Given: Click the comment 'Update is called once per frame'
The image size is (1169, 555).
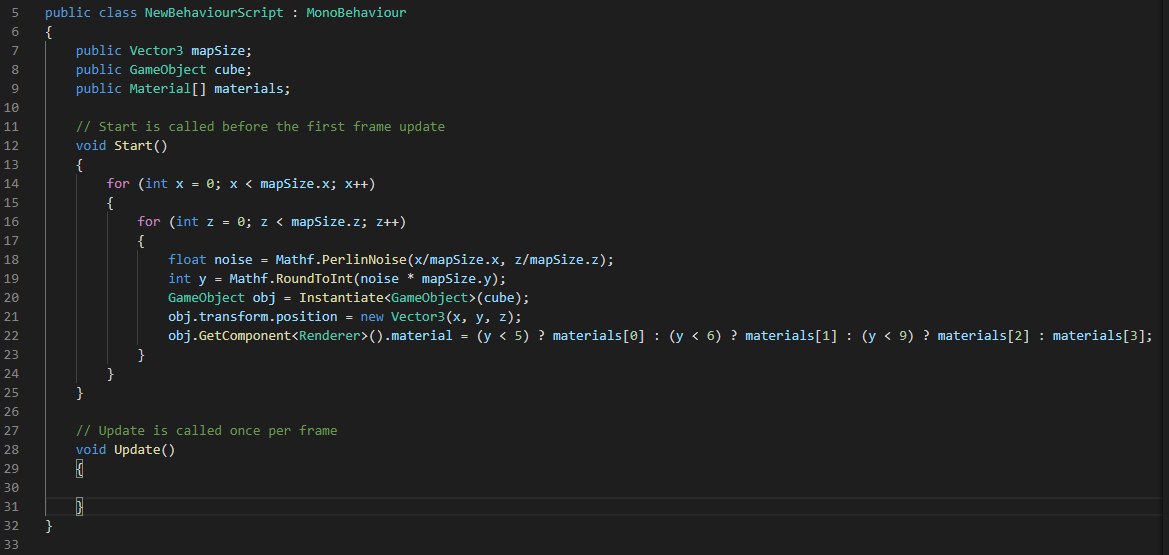Looking at the screenshot, I should pyautogui.click(x=207, y=430).
